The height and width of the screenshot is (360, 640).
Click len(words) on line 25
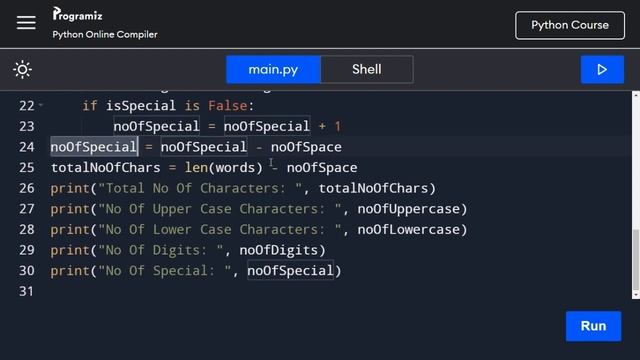pyautogui.click(x=224, y=167)
